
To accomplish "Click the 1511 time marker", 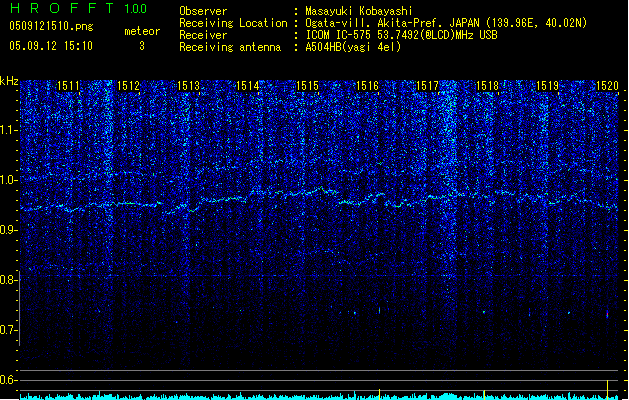I will click(69, 87).
